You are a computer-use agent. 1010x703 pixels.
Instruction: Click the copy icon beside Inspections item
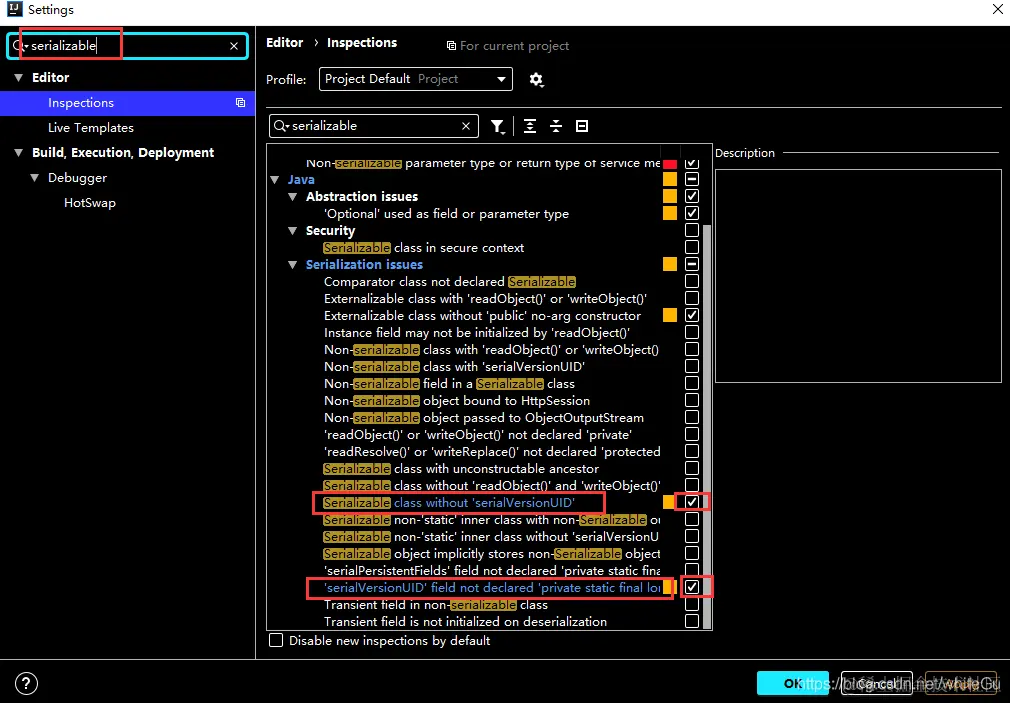coord(240,102)
